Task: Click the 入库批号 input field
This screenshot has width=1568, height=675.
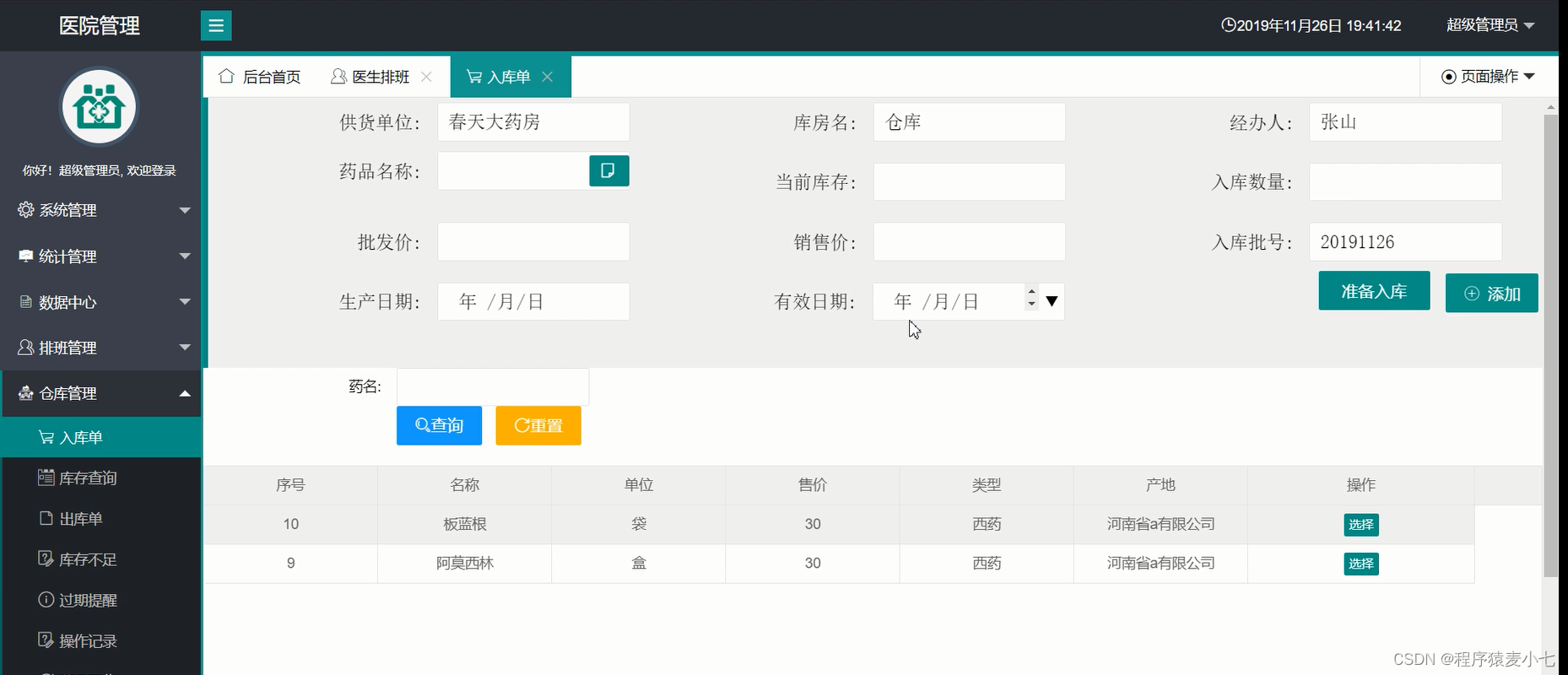Action: point(1405,242)
